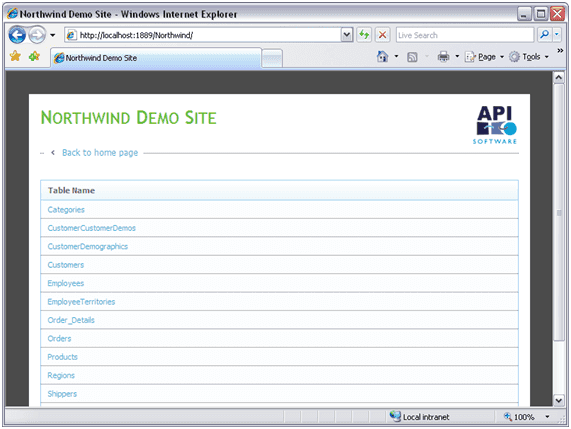This screenshot has height=429, width=571.
Task: Click the Home page icon
Action: 382,56
